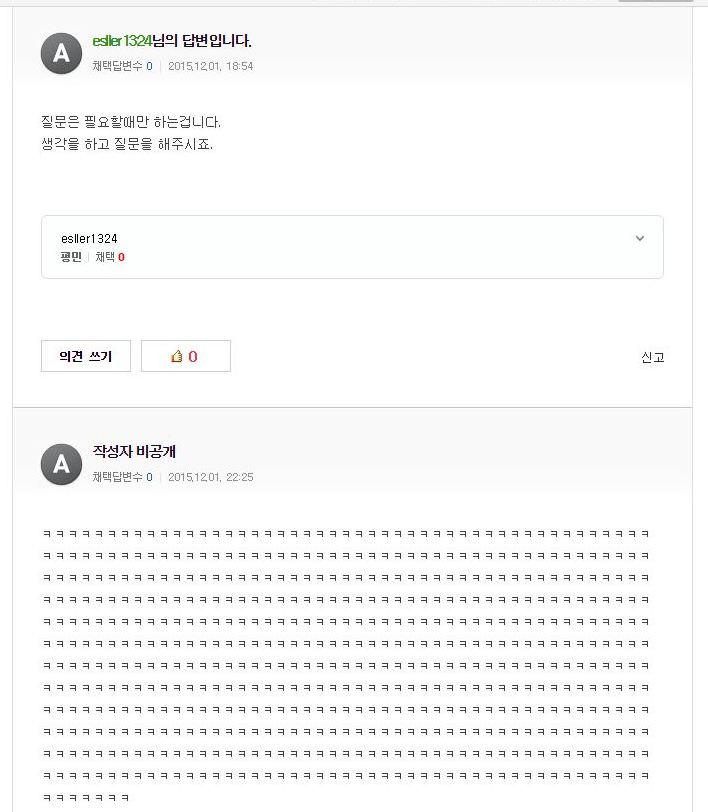Viewport: 708px width, 812px height.
Task: Click the 2015.12.01. 22:25 timestamp
Action: [x=211, y=477]
